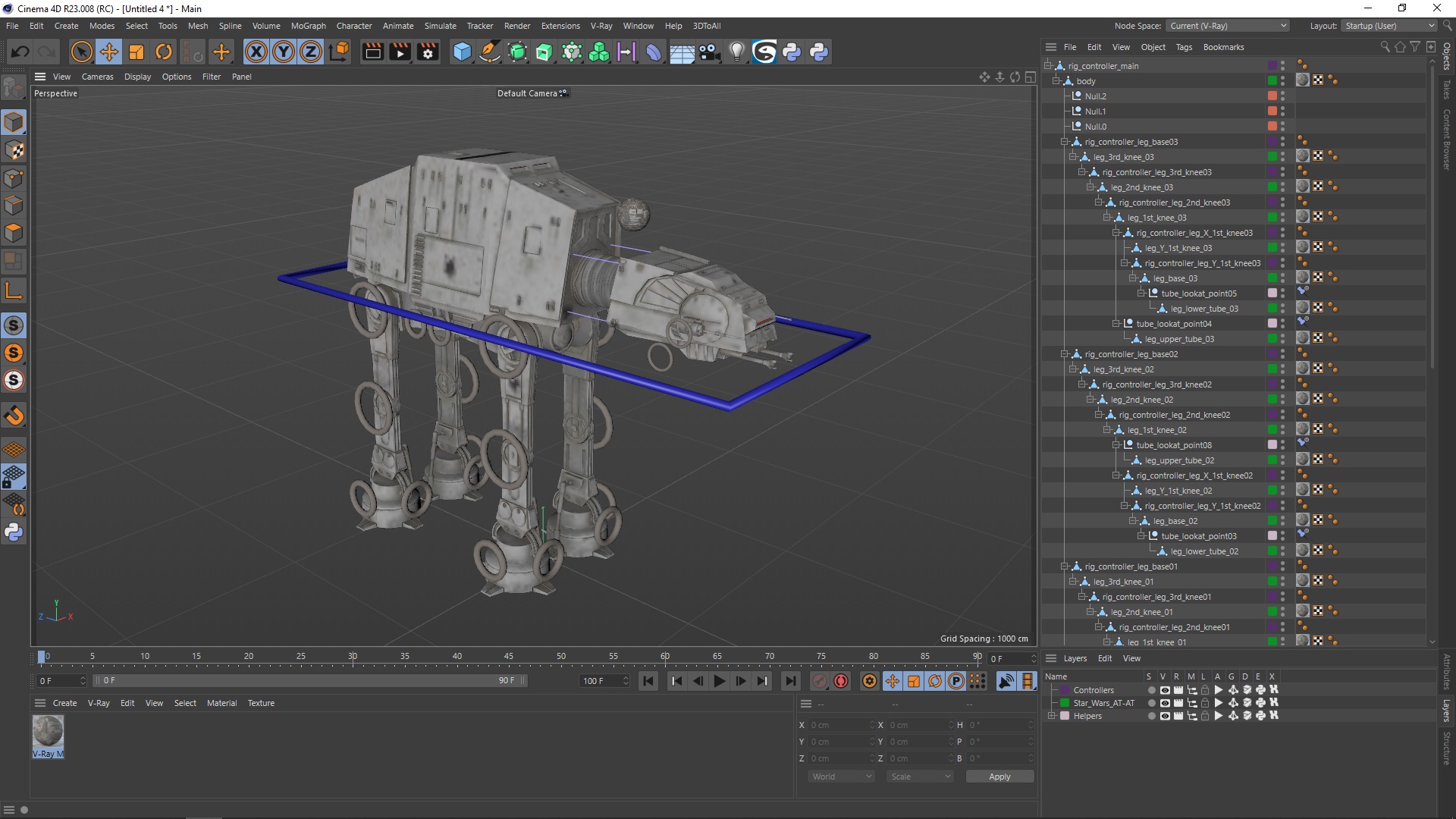Add a Light object
This screenshot has height=819, width=1456.
736,52
